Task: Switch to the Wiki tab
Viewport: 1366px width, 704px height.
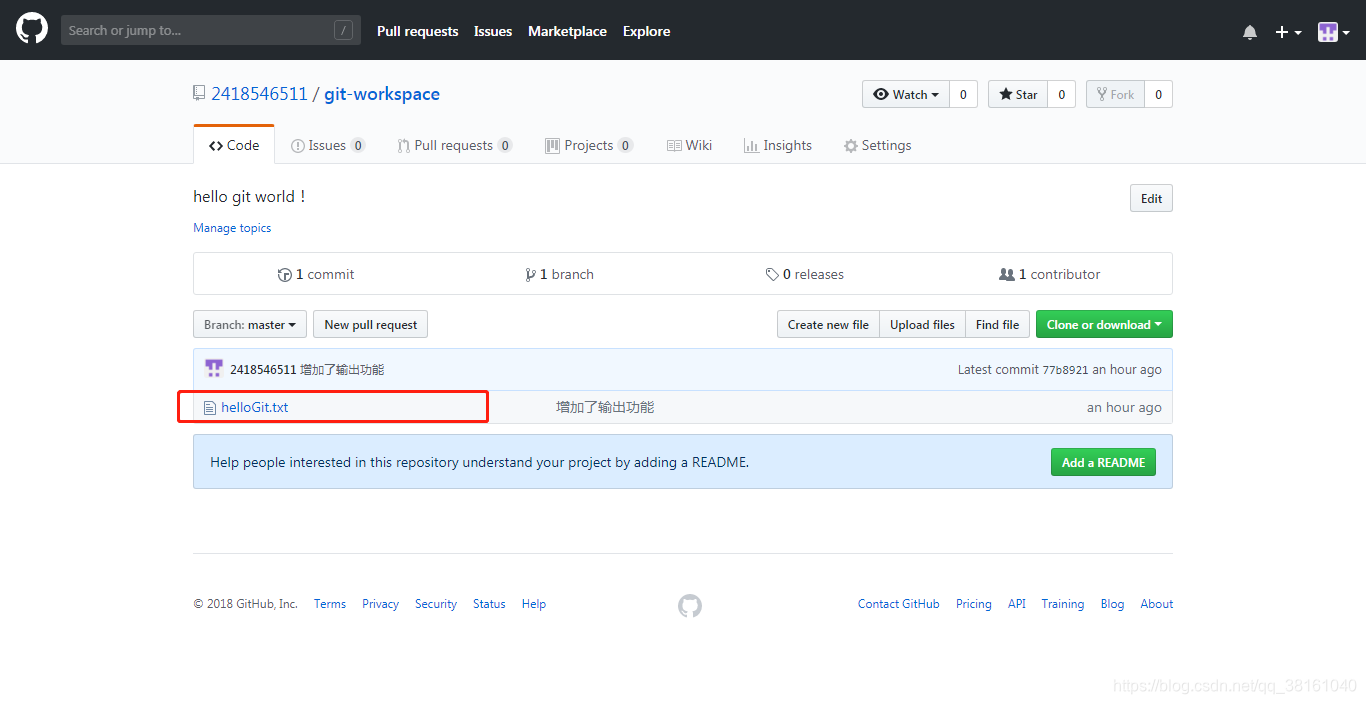Action: (x=689, y=145)
